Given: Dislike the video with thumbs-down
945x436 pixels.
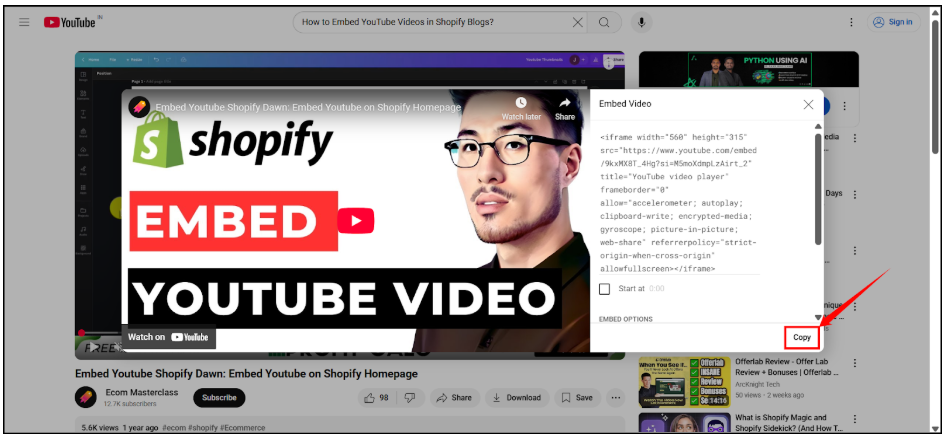Looking at the screenshot, I should point(410,397).
